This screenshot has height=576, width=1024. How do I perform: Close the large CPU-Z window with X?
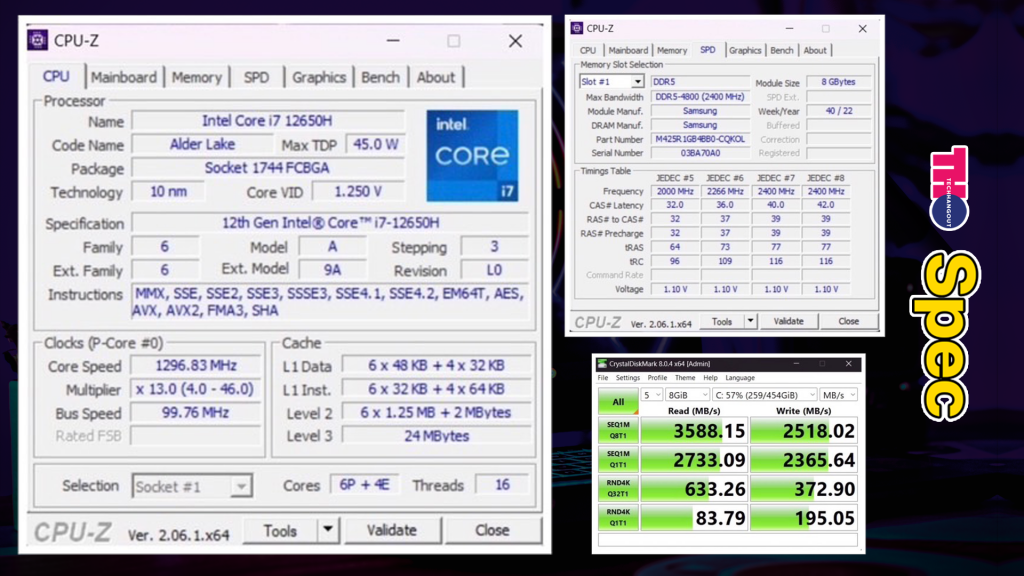(x=515, y=40)
